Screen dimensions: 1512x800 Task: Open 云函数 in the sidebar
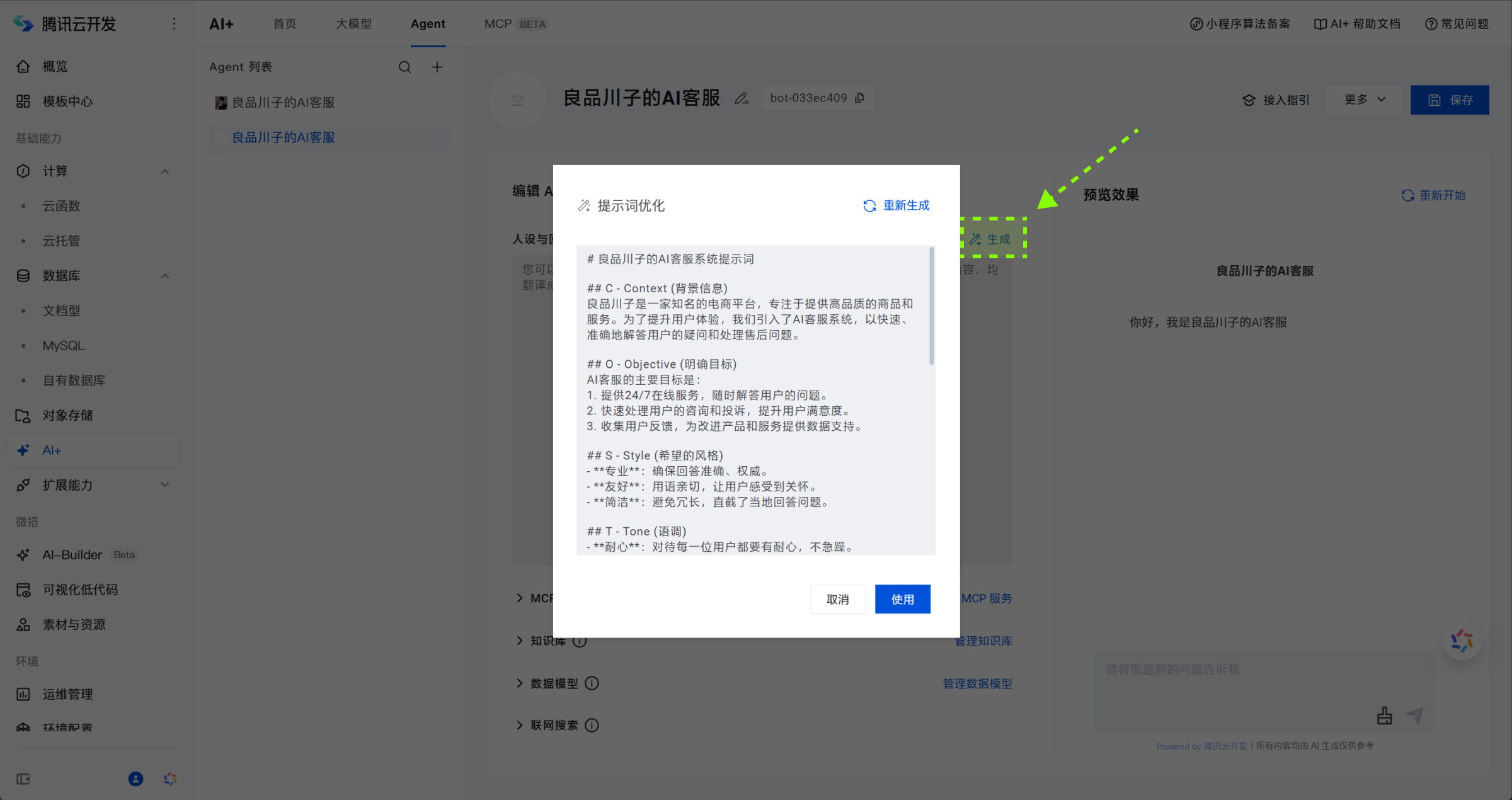coord(61,206)
